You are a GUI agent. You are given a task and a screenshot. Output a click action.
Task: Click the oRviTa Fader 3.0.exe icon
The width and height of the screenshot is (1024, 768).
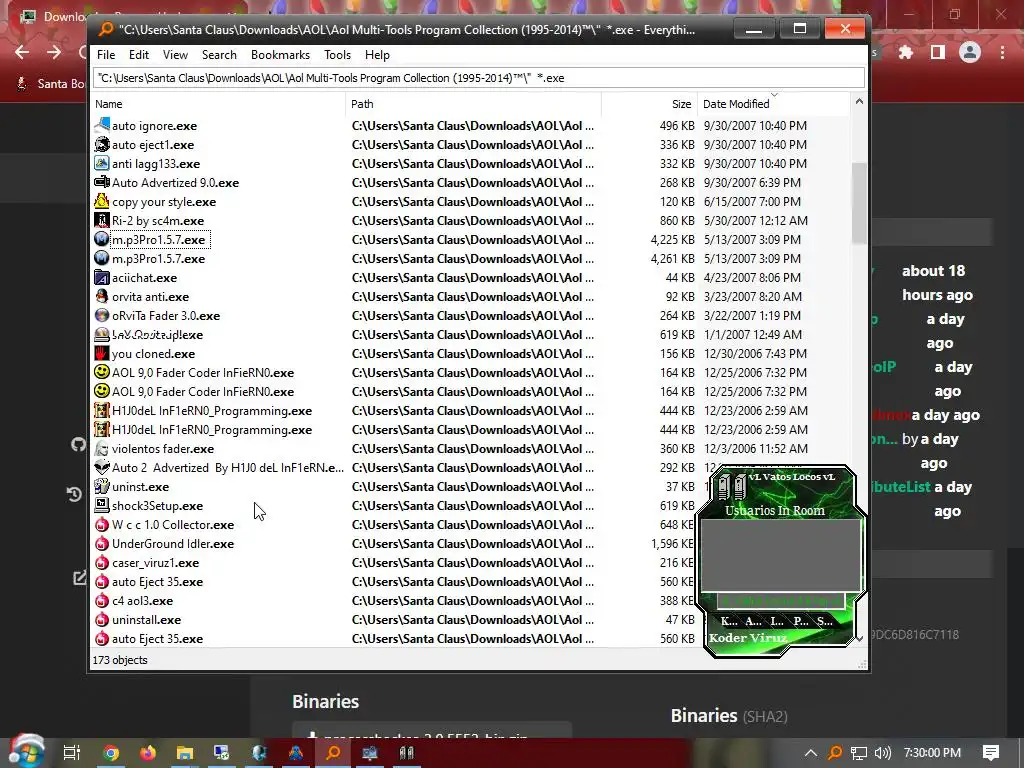(102, 315)
